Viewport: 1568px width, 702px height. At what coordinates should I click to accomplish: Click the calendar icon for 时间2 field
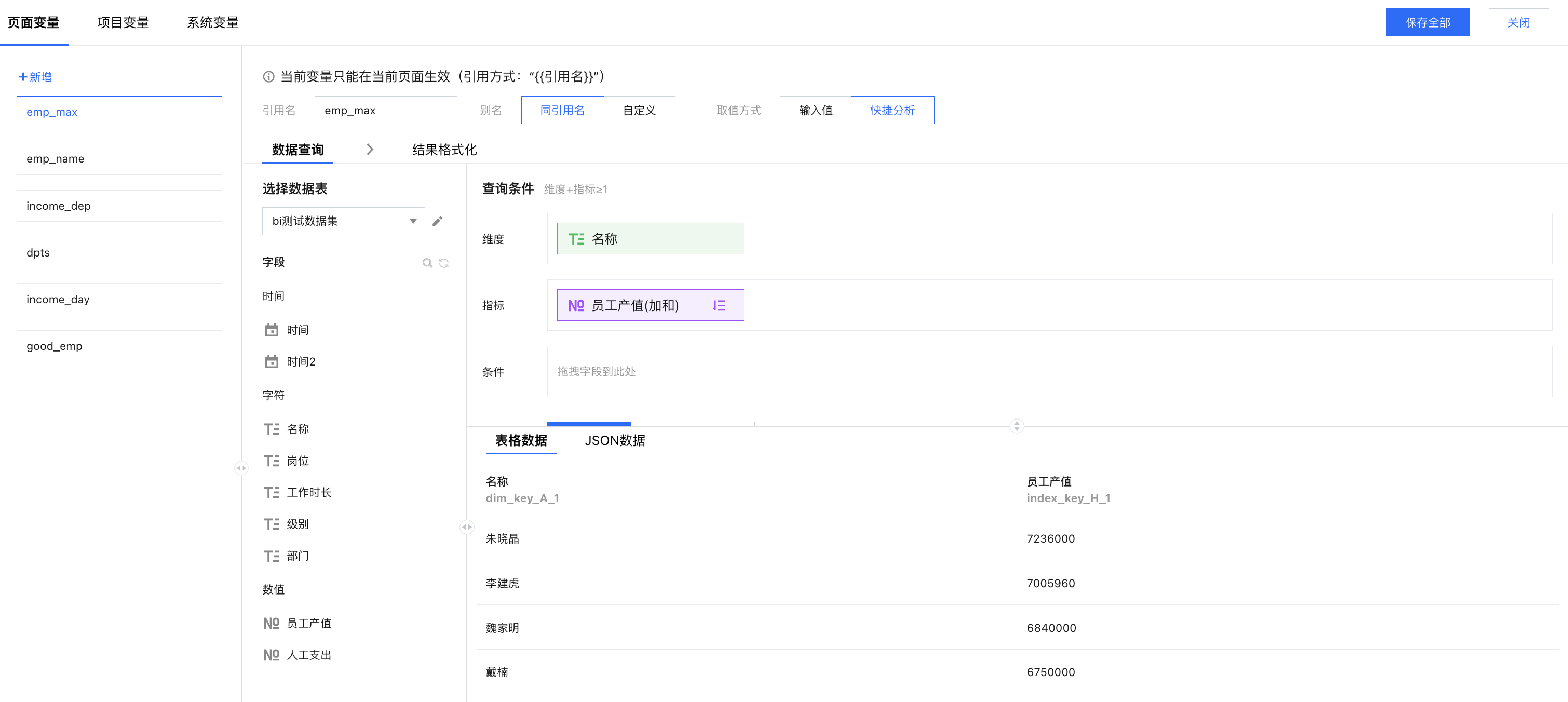click(272, 362)
